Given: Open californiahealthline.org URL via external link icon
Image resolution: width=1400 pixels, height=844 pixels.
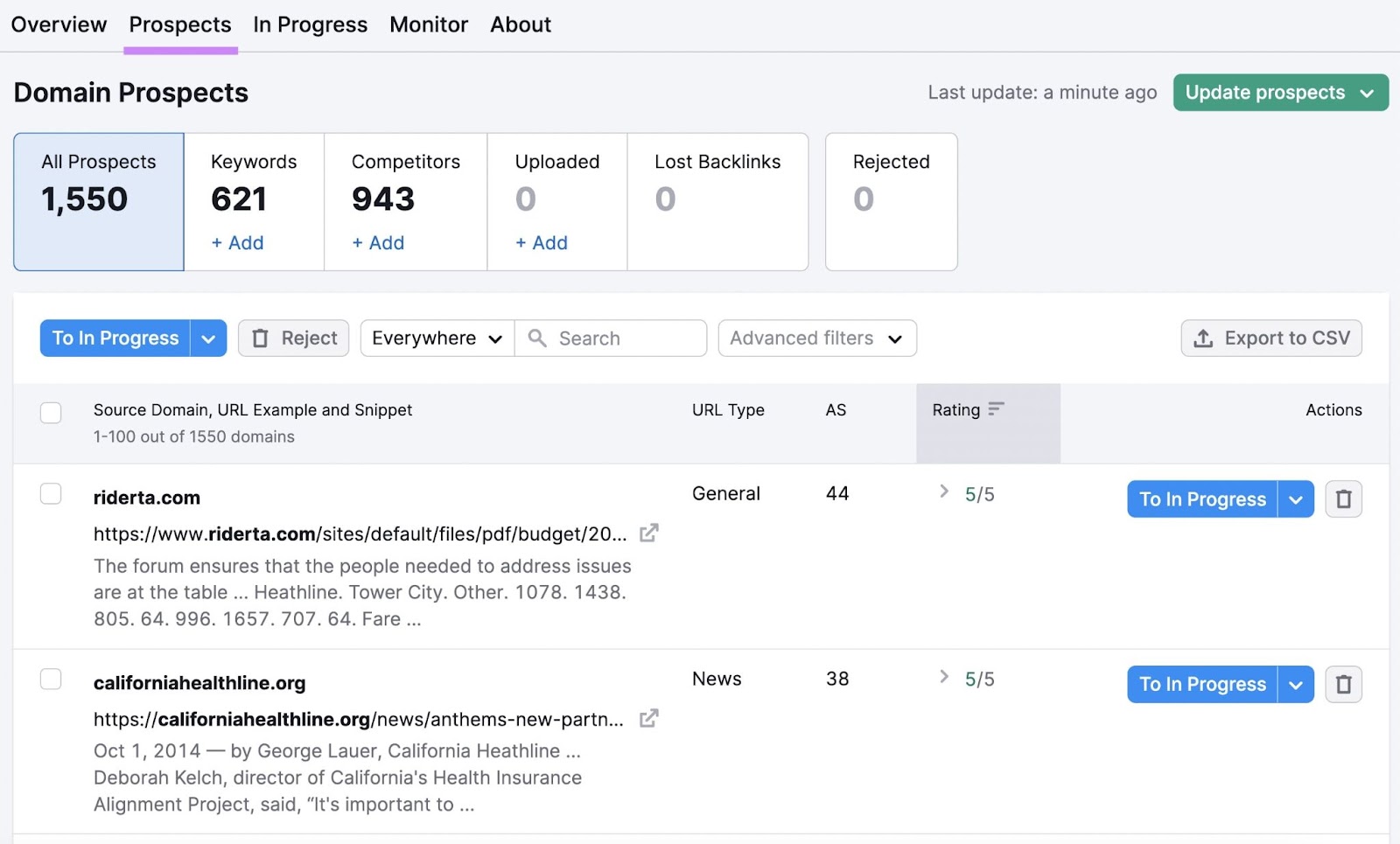Looking at the screenshot, I should click(648, 719).
